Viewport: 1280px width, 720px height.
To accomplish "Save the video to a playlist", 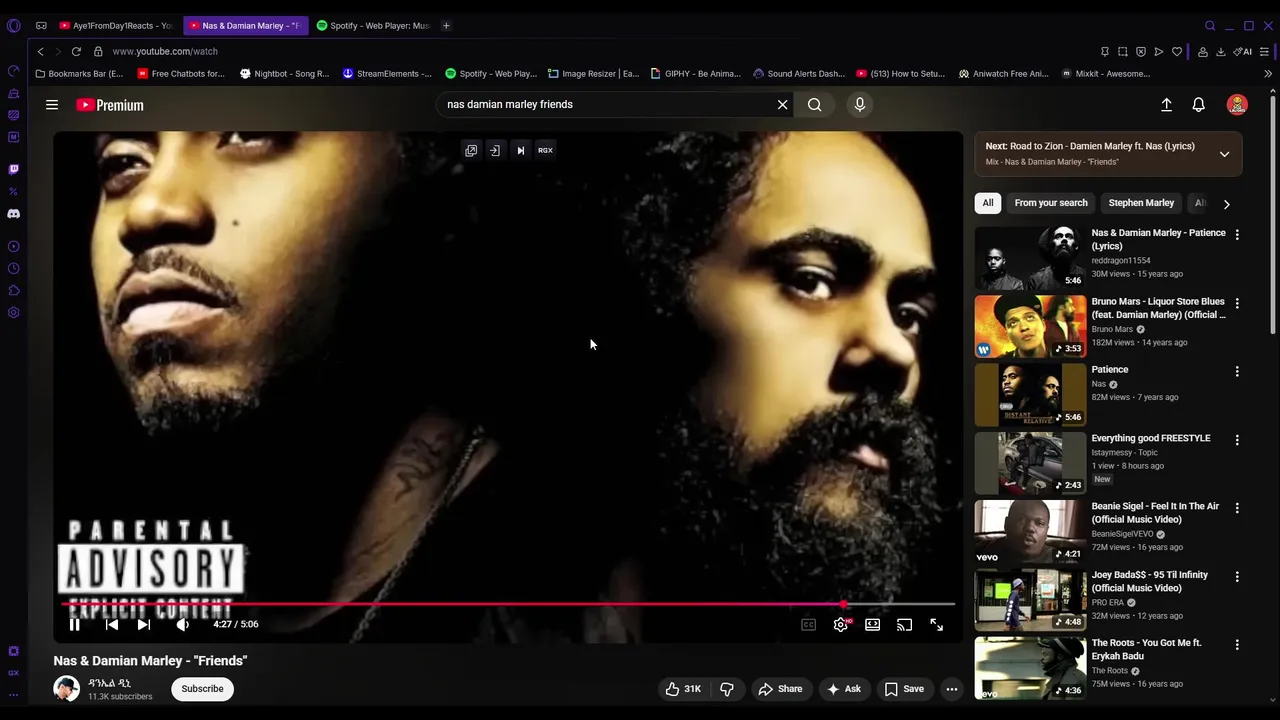I will tap(904, 689).
